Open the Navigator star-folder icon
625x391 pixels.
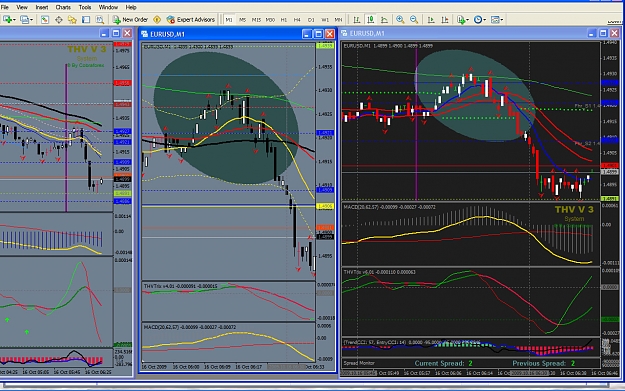[x=72, y=20]
